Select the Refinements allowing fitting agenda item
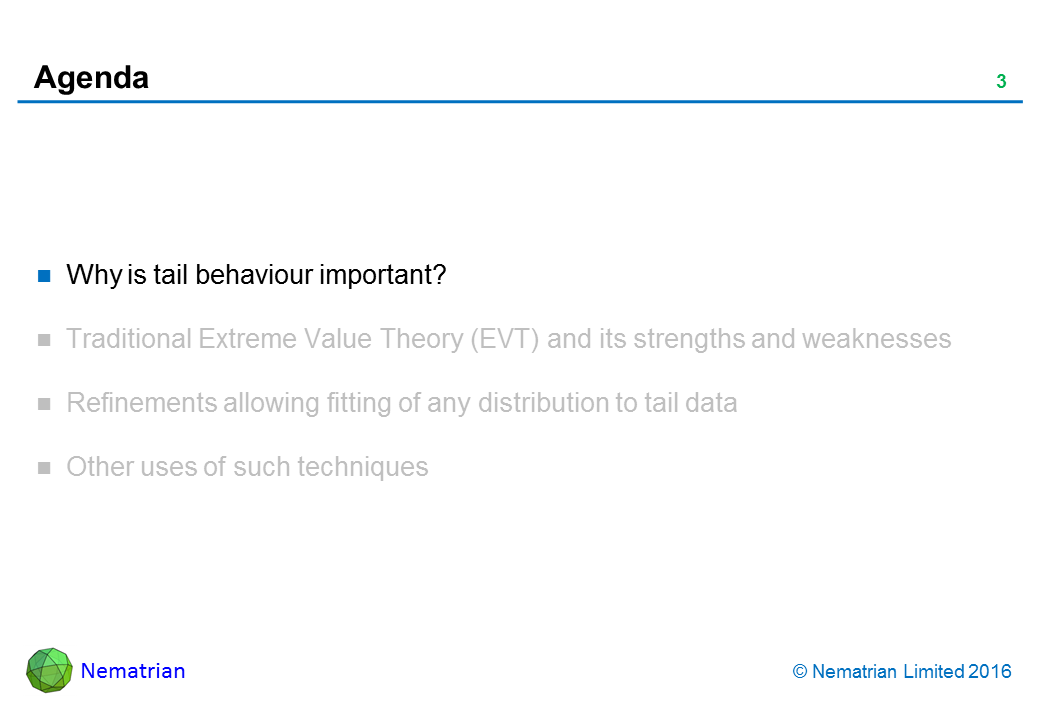 point(401,403)
